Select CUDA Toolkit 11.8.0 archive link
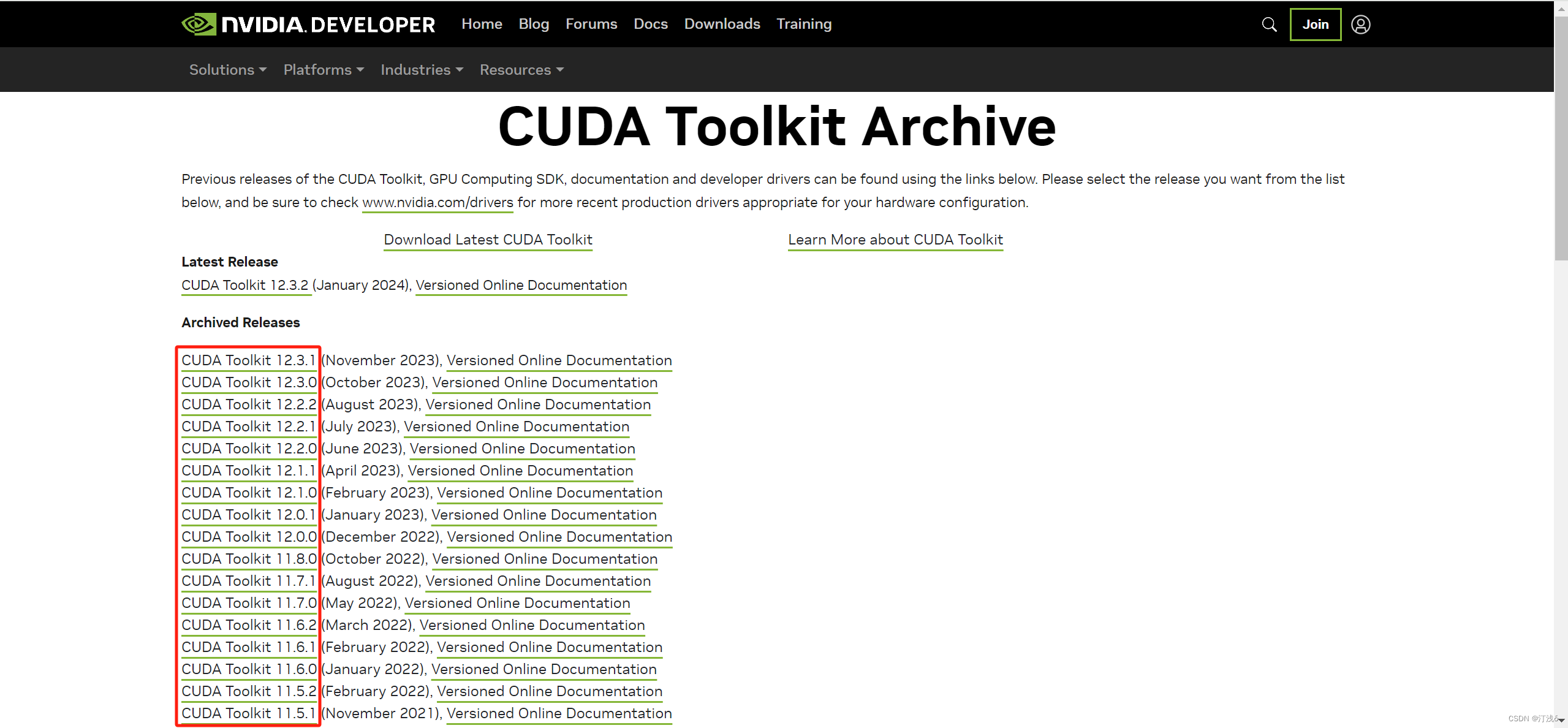 249,559
